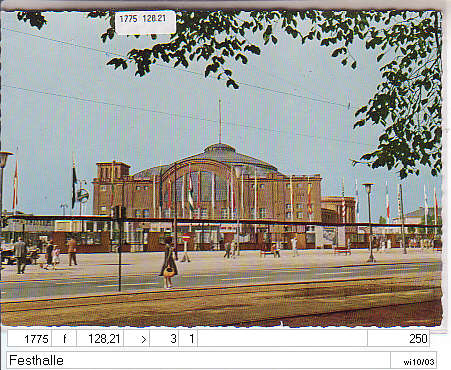Select the cell showing number 1
The width and height of the screenshot is (451, 370).
(x=188, y=339)
